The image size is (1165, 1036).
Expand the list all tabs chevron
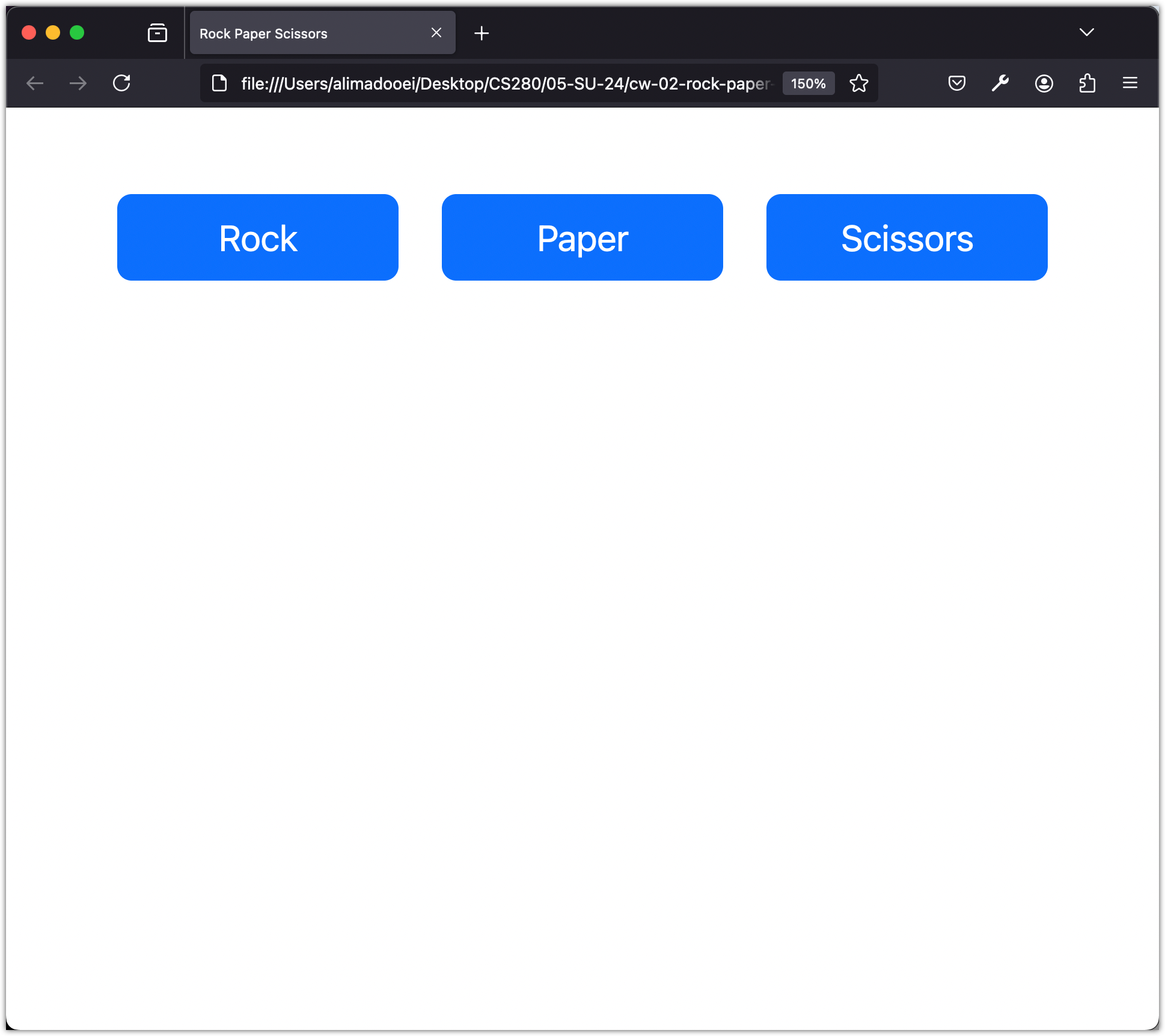click(x=1087, y=32)
